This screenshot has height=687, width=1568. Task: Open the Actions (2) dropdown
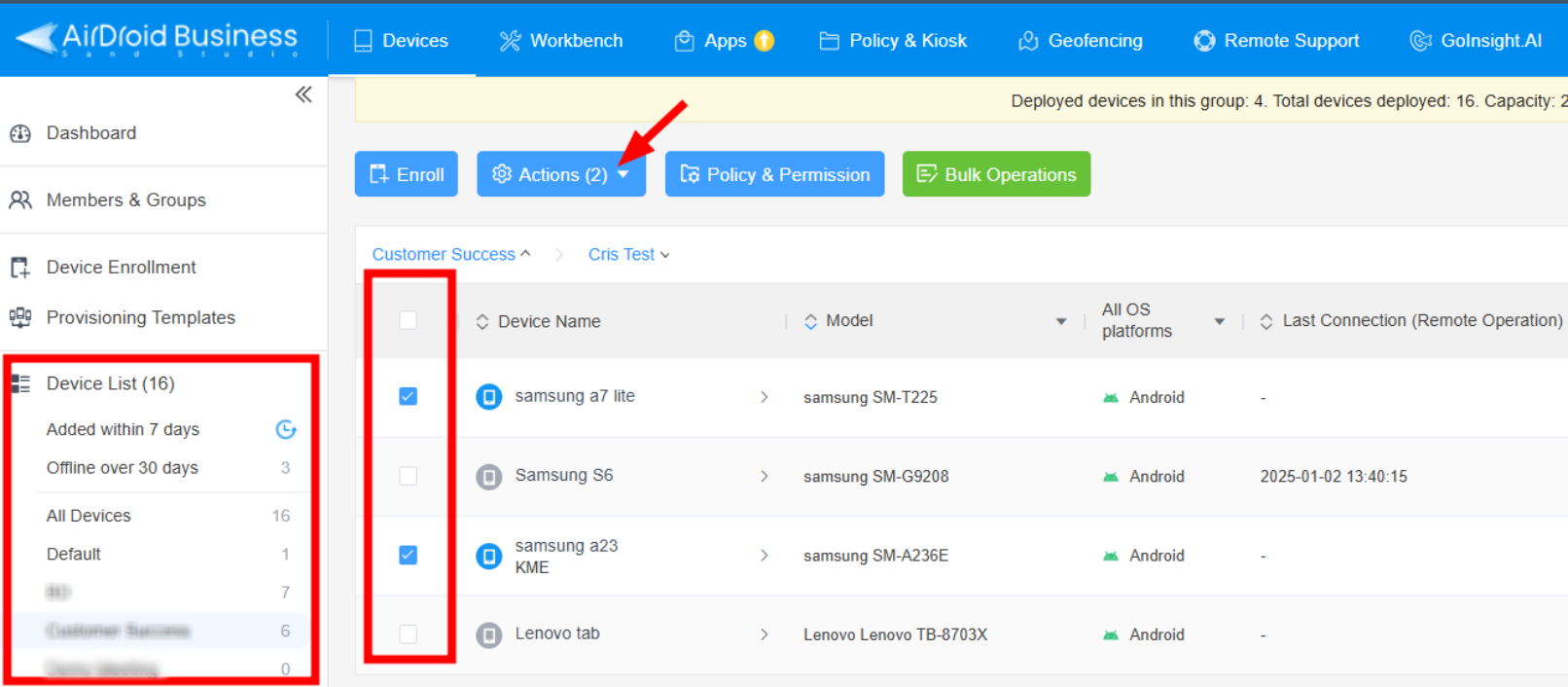pyautogui.click(x=561, y=174)
